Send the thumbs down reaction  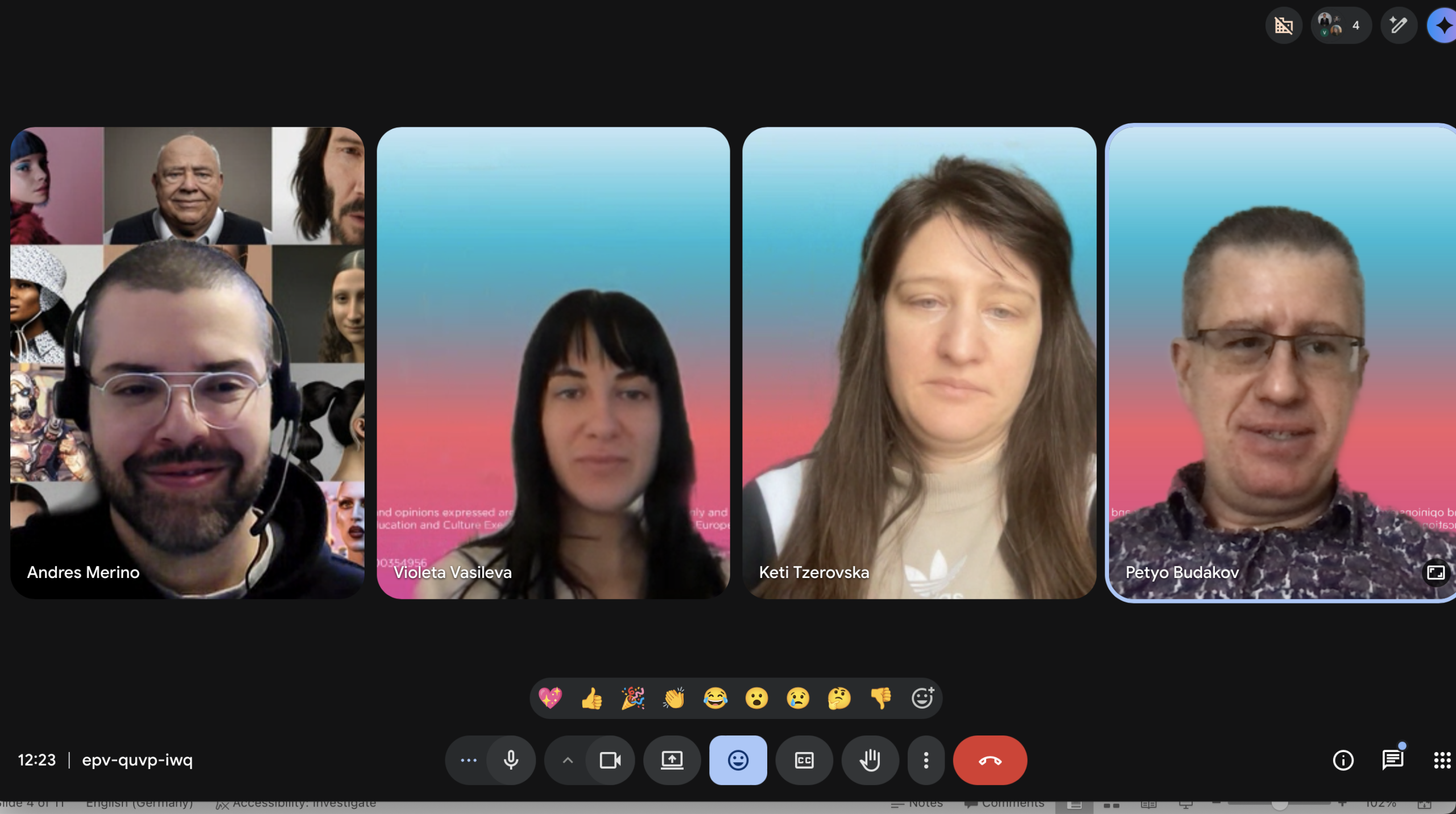click(x=880, y=698)
